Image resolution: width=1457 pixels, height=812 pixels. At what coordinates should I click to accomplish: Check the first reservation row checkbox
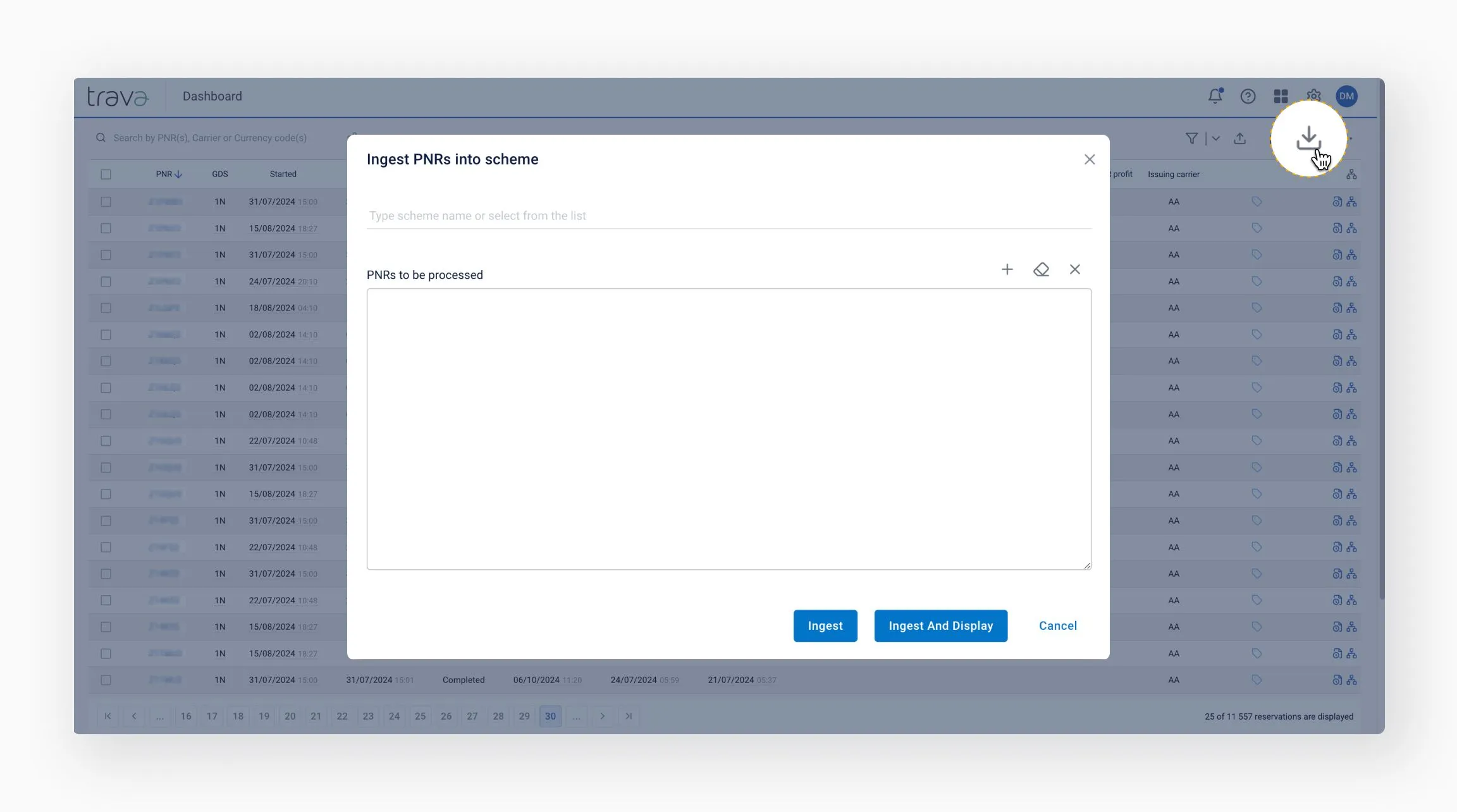[x=106, y=202]
